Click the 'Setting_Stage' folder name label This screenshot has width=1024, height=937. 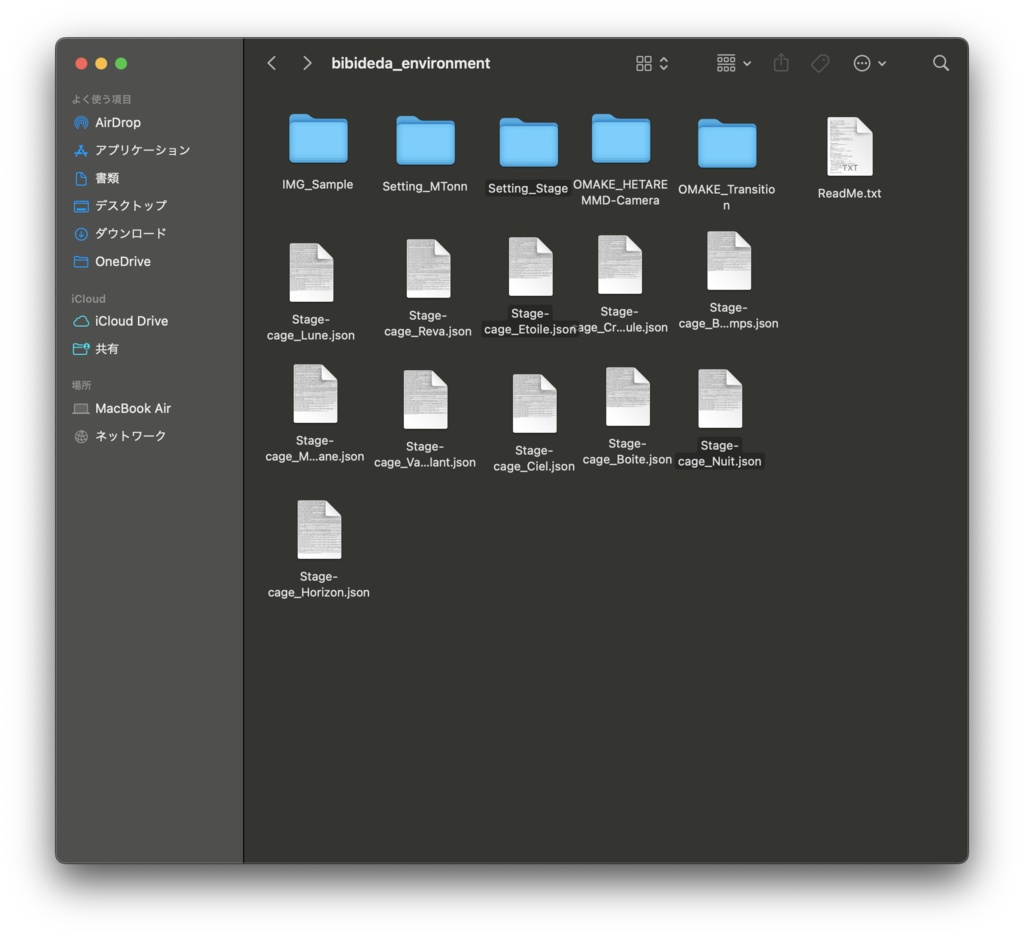click(528, 189)
